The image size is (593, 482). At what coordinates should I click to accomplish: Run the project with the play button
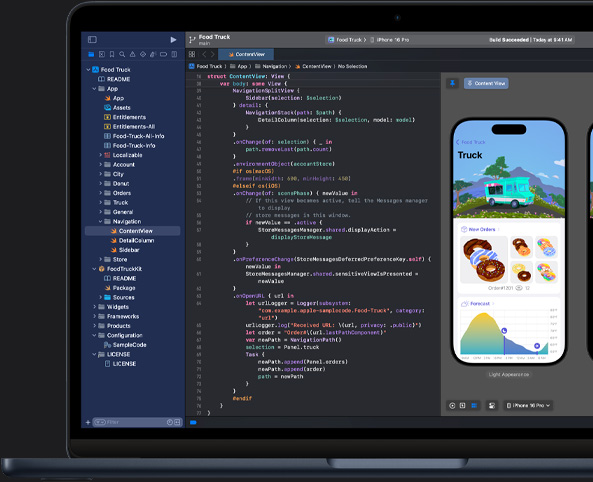[173, 40]
